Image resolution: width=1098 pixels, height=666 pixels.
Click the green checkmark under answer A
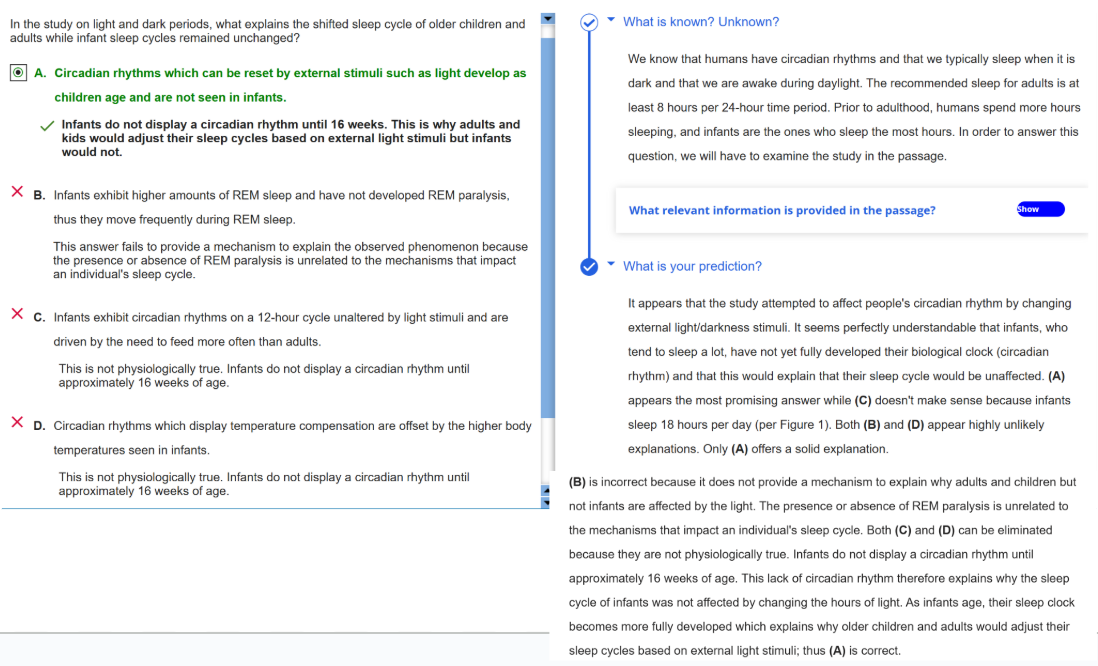coord(46,126)
